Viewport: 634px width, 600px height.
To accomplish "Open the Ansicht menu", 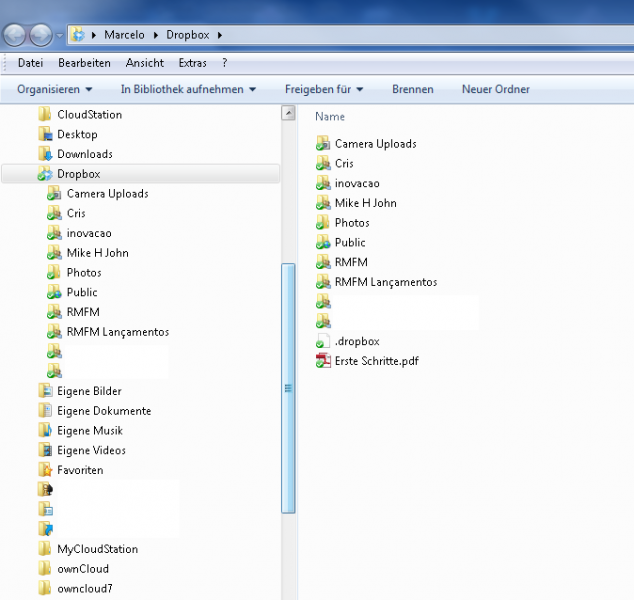I will coord(144,63).
